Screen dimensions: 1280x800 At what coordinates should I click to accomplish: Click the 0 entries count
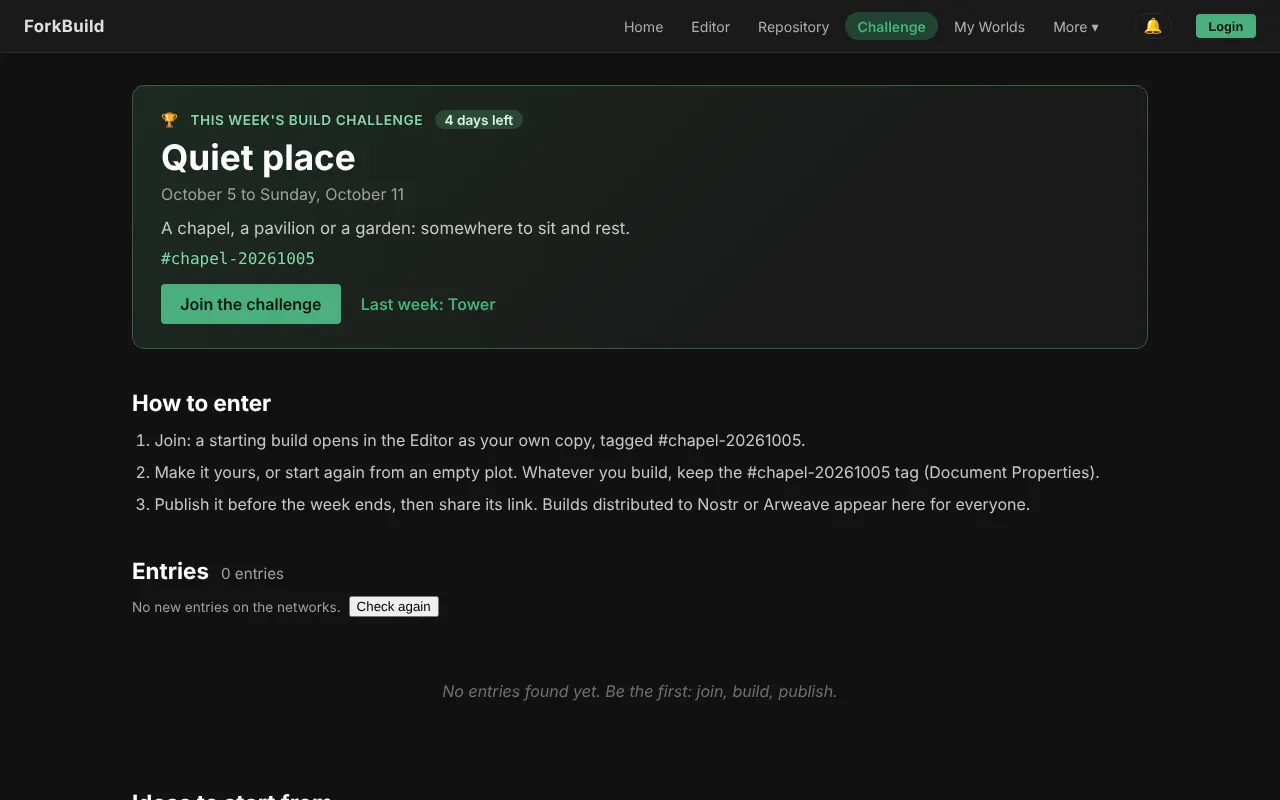[x=252, y=573]
